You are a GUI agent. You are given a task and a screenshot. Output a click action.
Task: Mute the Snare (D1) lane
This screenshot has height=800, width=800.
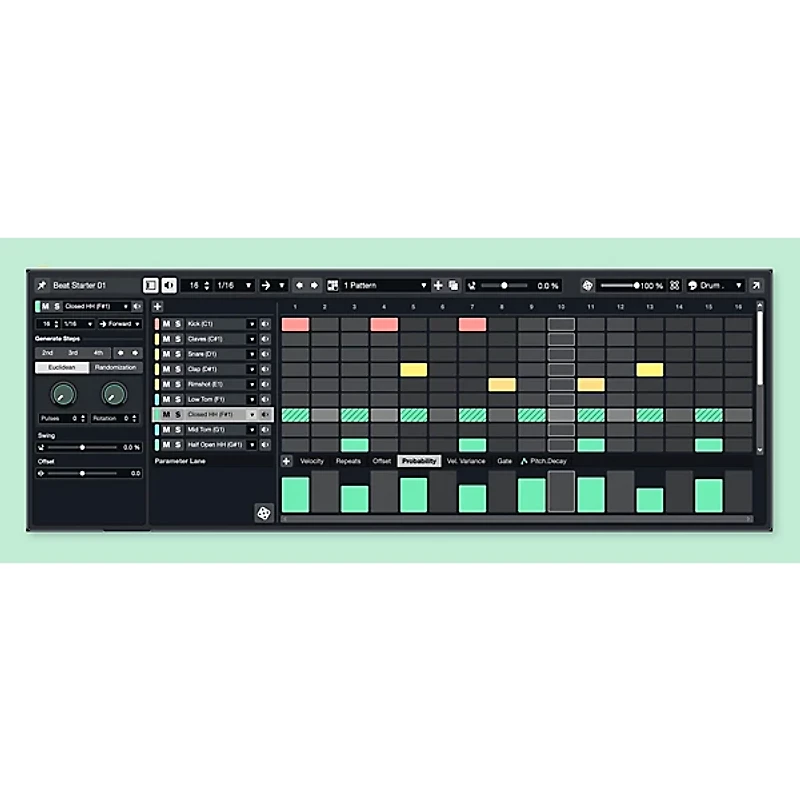tap(169, 354)
